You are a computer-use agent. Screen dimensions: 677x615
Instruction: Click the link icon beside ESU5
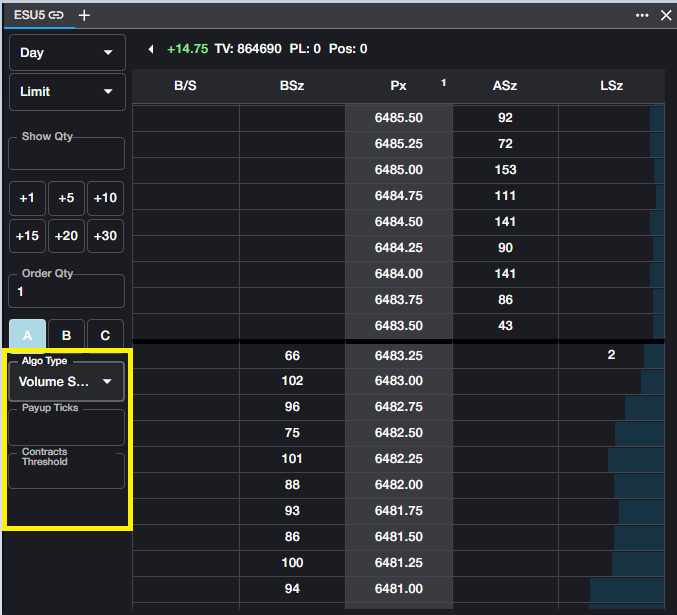56,15
